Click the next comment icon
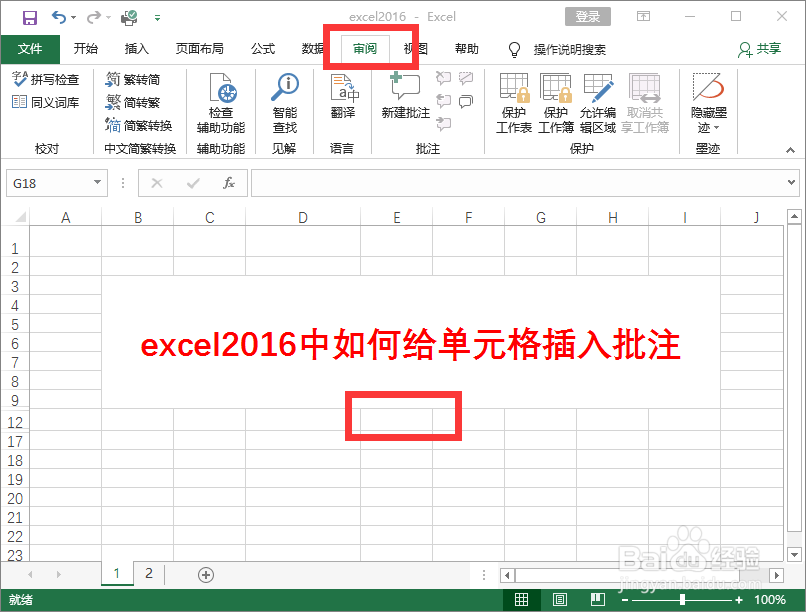 (x=444, y=123)
